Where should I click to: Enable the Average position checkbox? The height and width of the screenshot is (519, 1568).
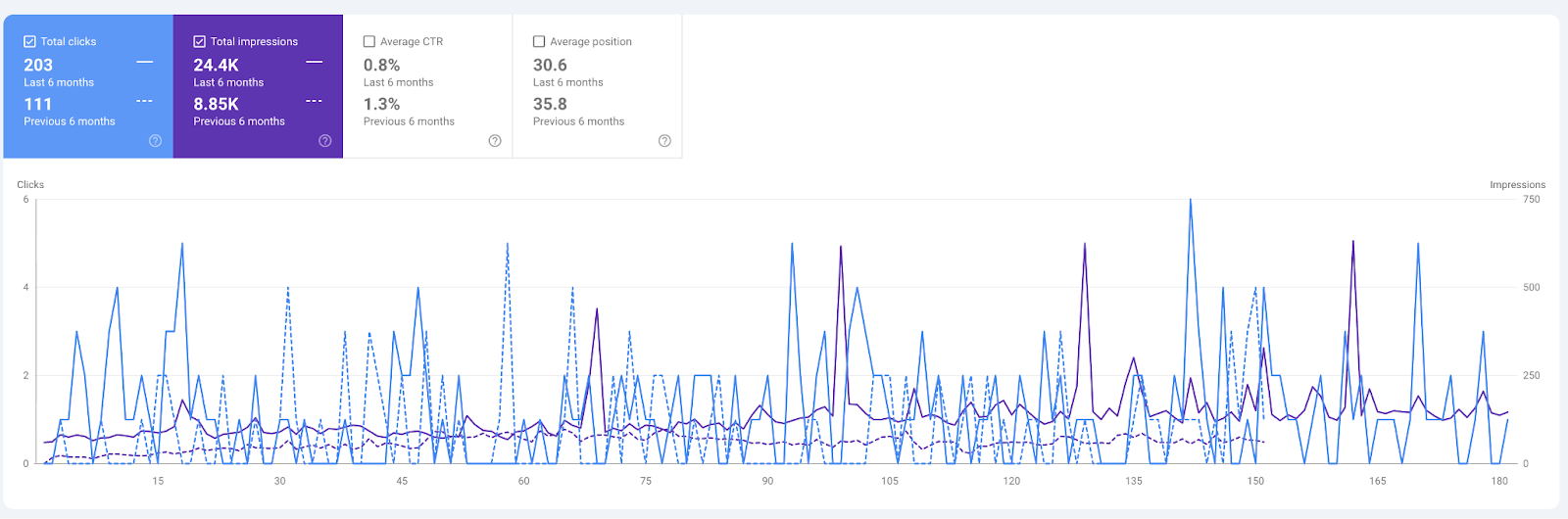pyautogui.click(x=539, y=41)
